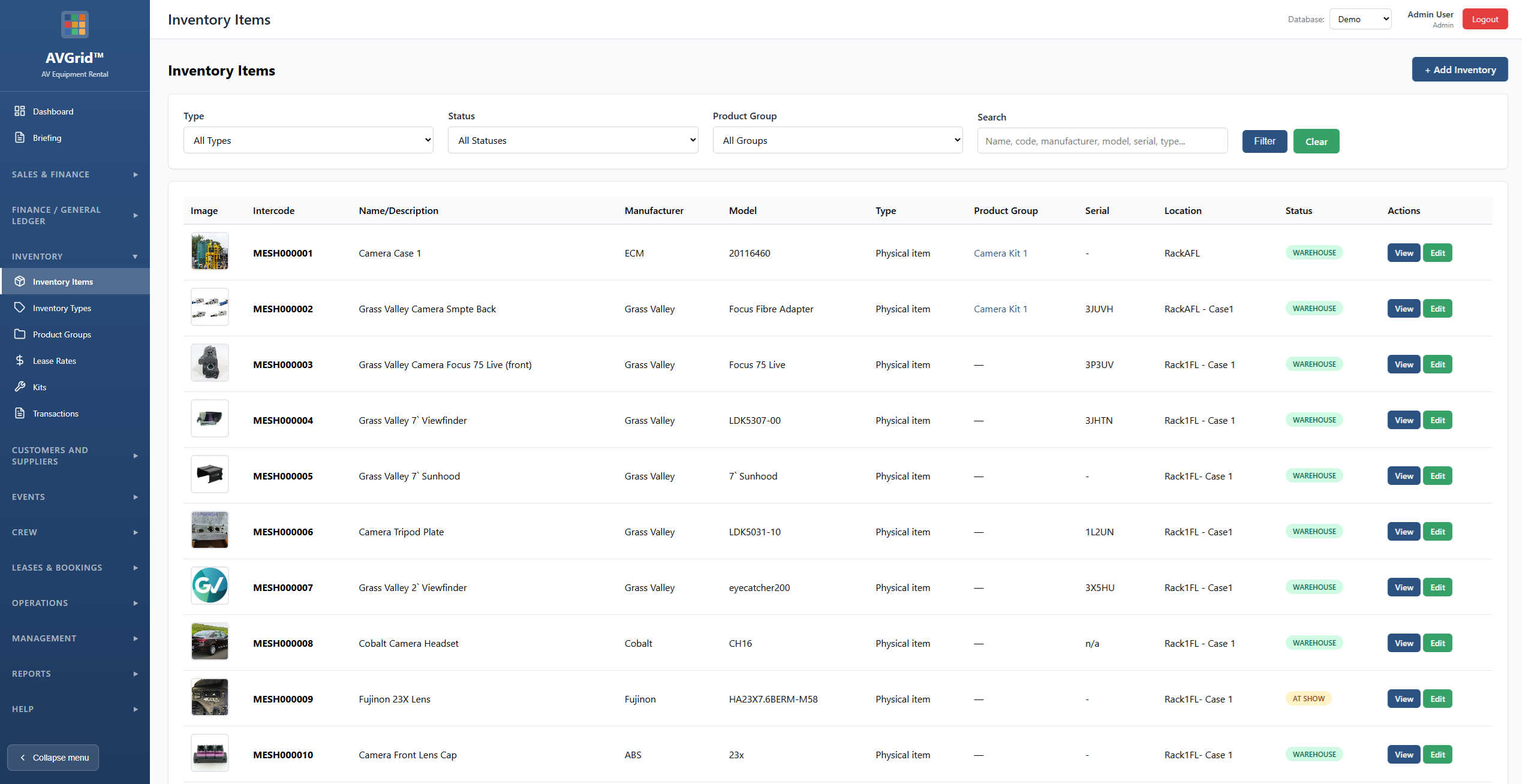Click the Lease Rates dollar icon
The height and width of the screenshot is (784, 1532).
(x=20, y=360)
